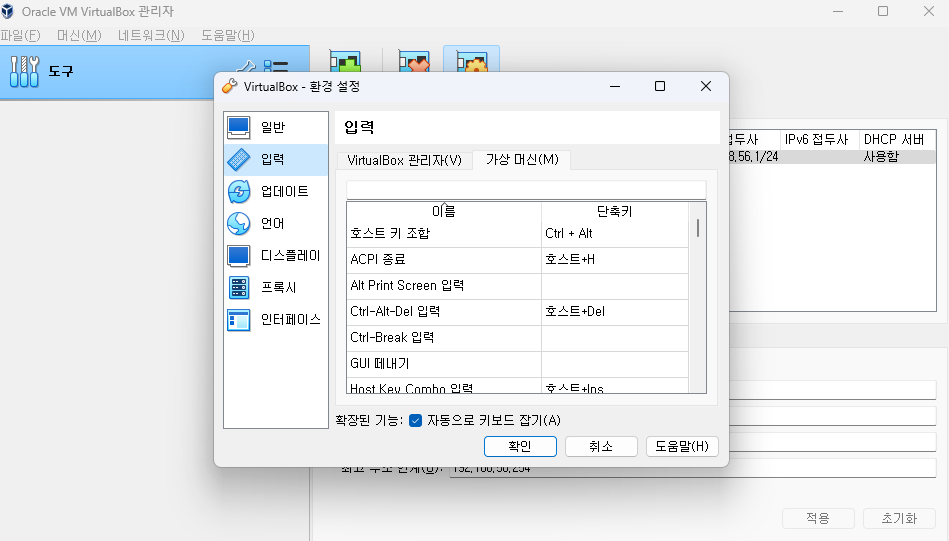Click the Oracle VirtualBox app title icon
Viewport: 949px width, 541px height.
8,11
